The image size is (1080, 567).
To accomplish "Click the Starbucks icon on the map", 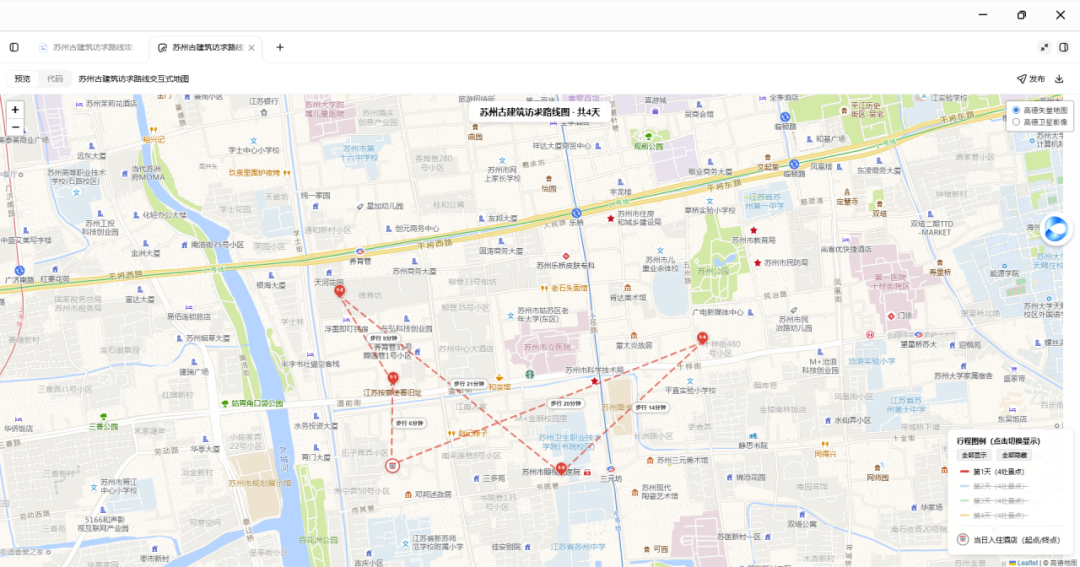I will coord(530,375).
